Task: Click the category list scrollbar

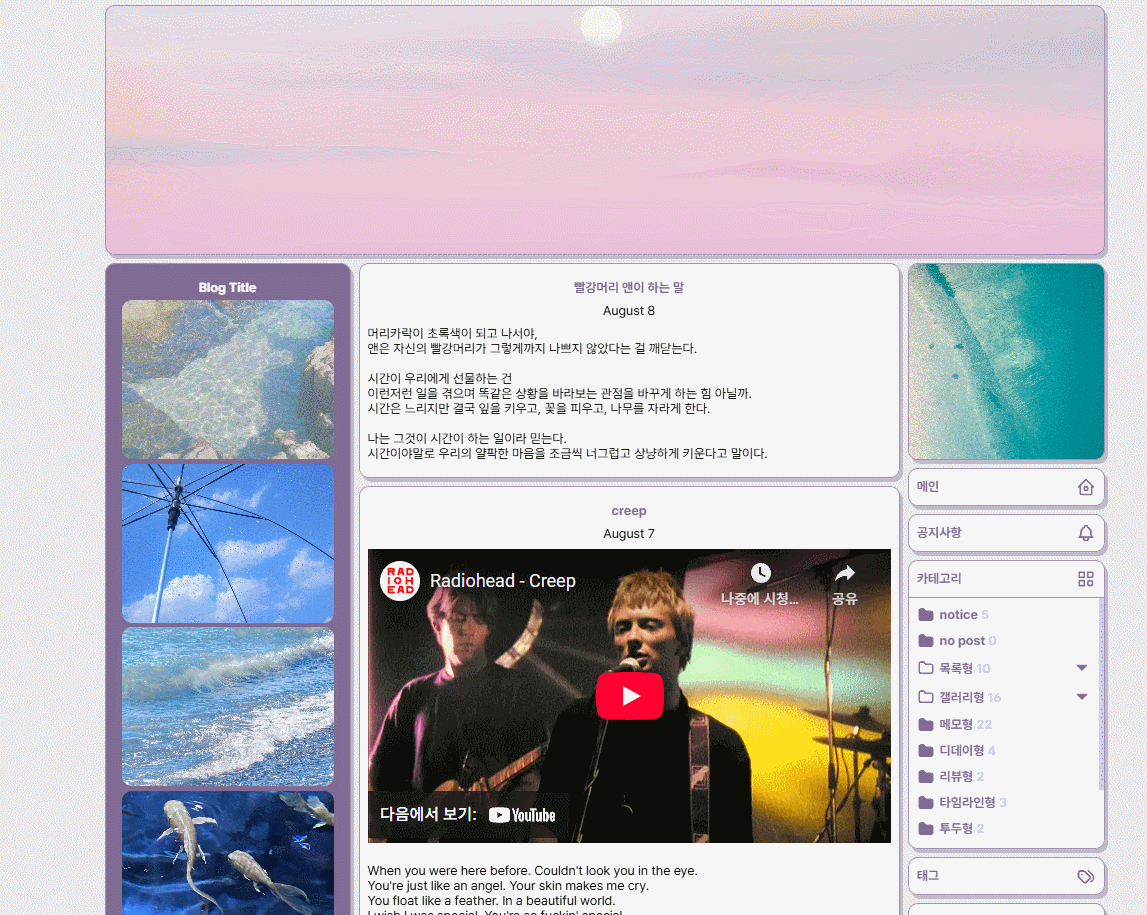Action: click(x=1101, y=693)
